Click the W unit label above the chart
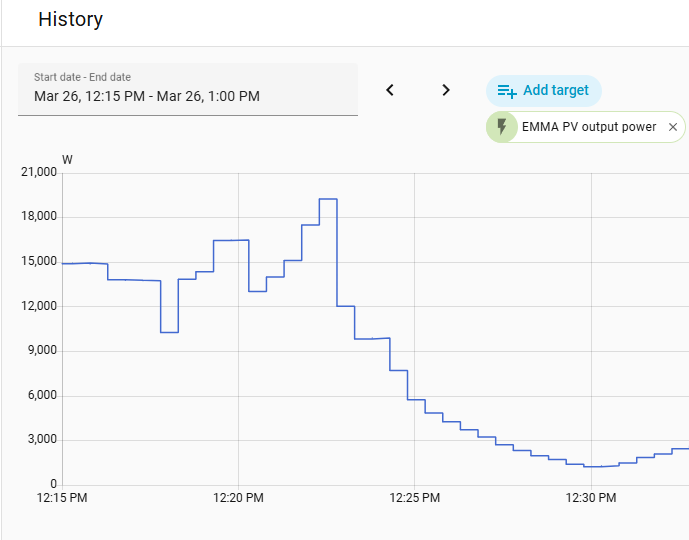 (67, 159)
